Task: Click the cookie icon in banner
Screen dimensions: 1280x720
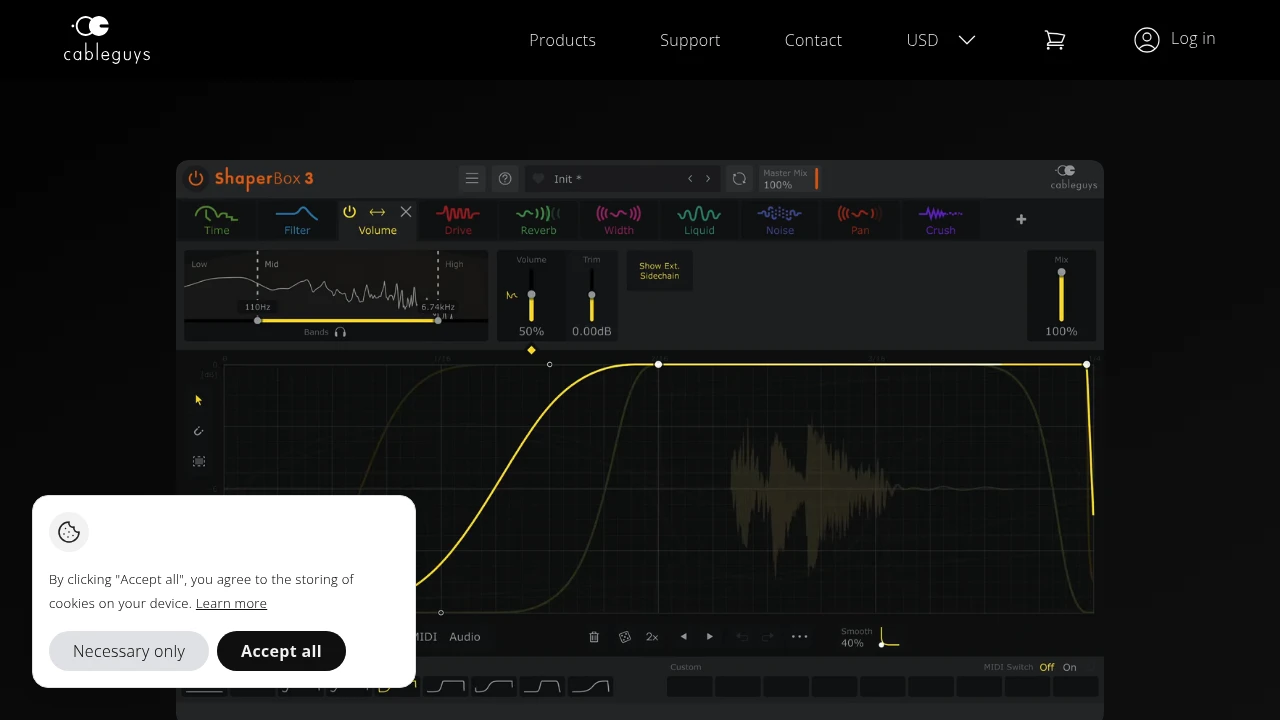Action: point(69,532)
